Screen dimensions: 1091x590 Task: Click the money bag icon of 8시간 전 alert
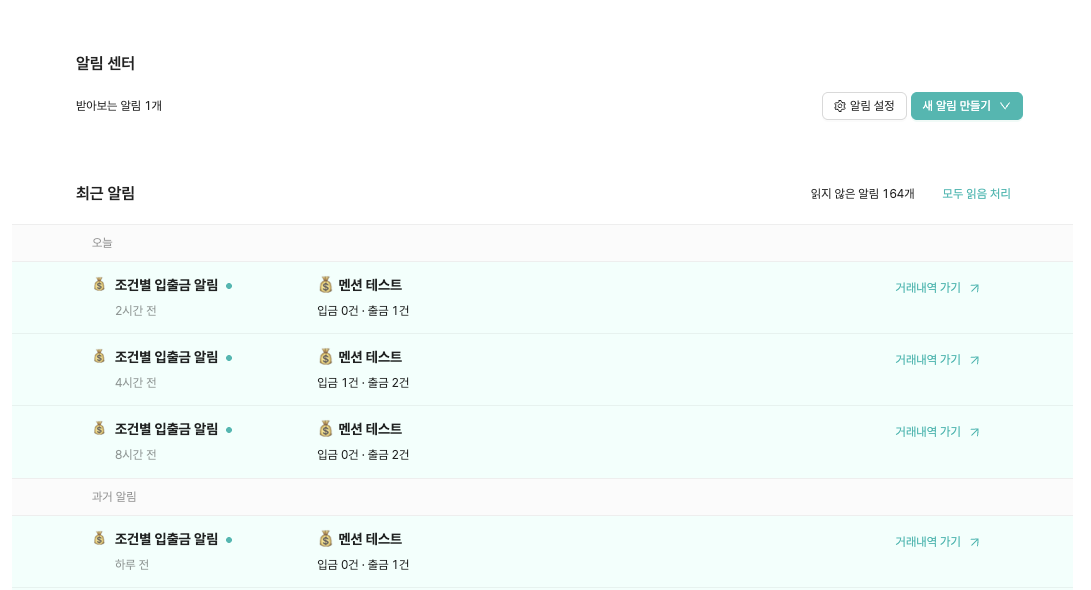[x=99, y=428]
